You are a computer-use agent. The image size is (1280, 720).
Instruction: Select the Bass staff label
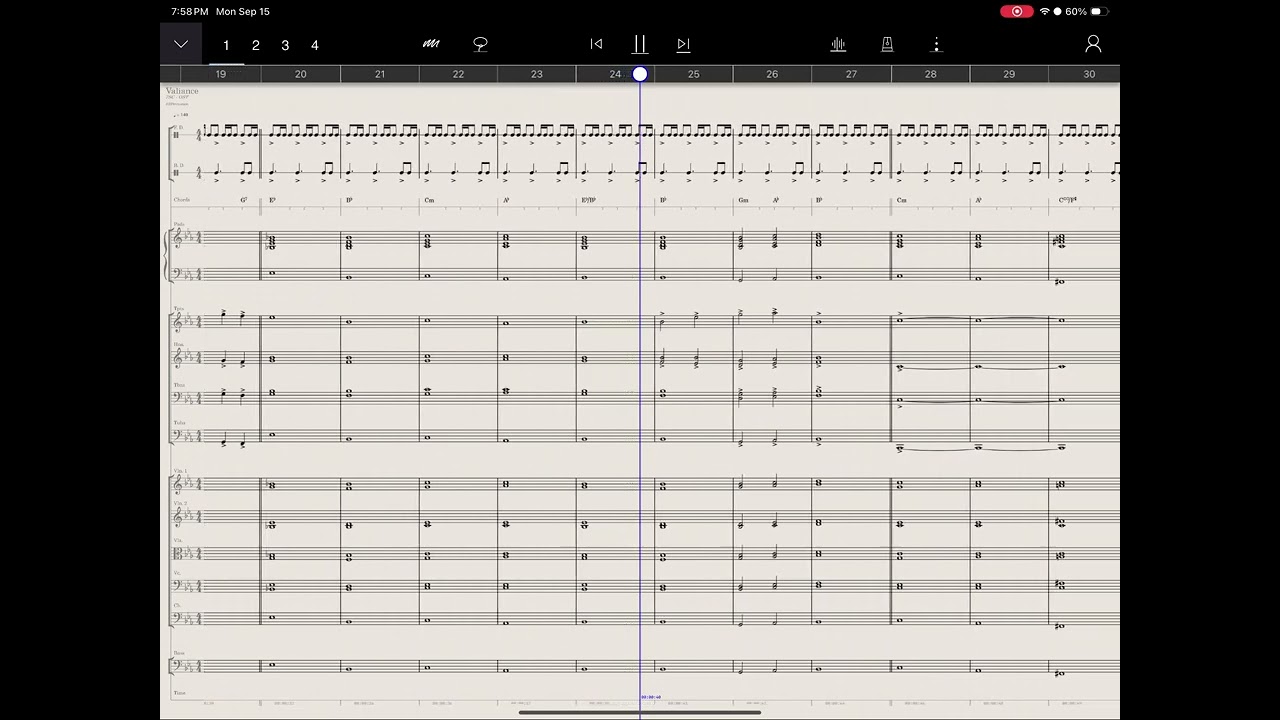[179, 653]
